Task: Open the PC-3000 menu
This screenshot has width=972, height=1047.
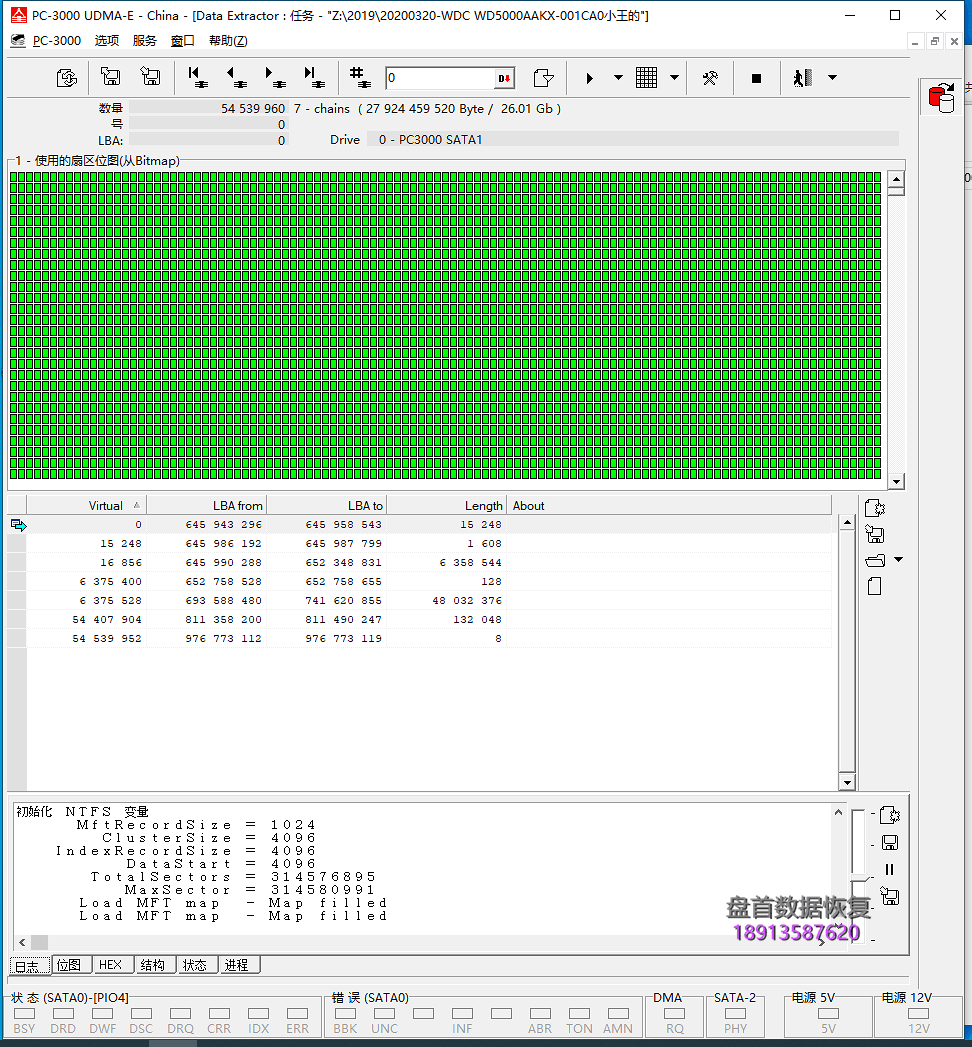Action: [x=57, y=41]
